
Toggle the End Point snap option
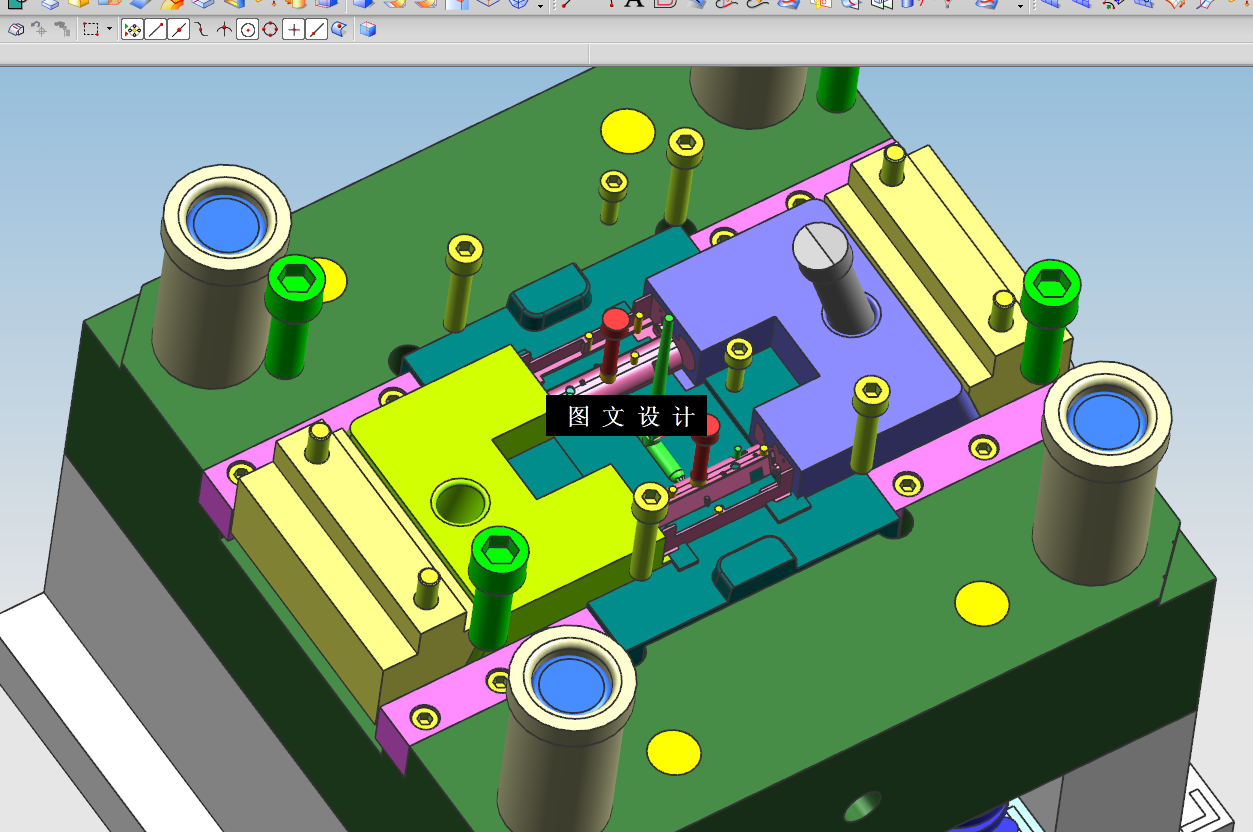155,29
